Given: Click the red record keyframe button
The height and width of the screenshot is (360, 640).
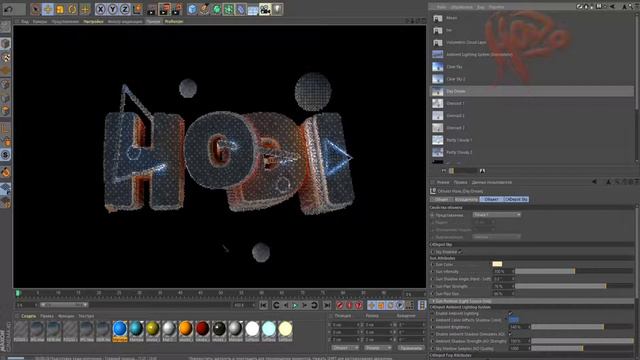Looking at the screenshot, I should [x=340, y=305].
